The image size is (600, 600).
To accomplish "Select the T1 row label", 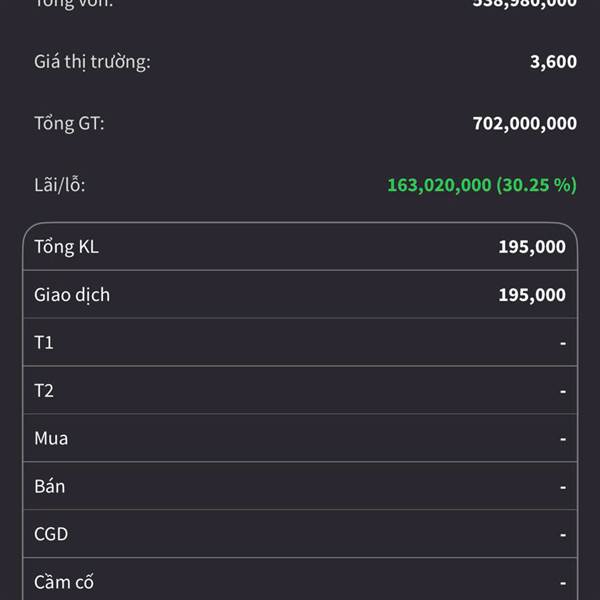I will (44, 343).
